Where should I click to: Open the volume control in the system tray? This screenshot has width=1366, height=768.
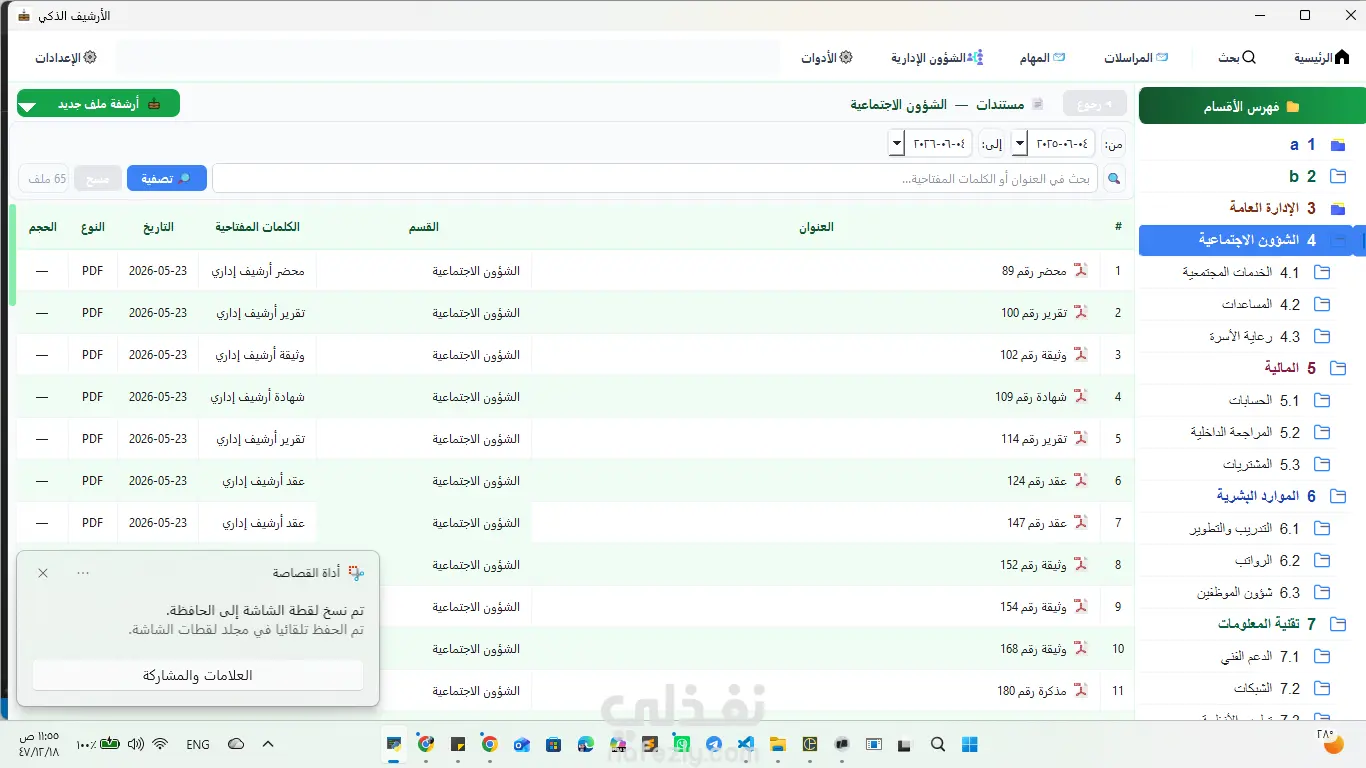[135, 744]
